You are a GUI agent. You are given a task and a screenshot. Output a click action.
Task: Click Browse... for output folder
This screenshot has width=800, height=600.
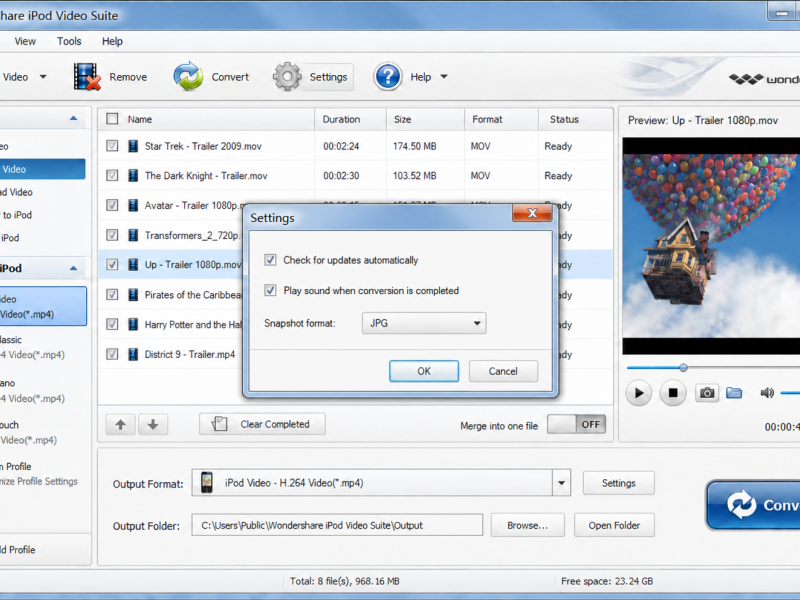tap(528, 526)
